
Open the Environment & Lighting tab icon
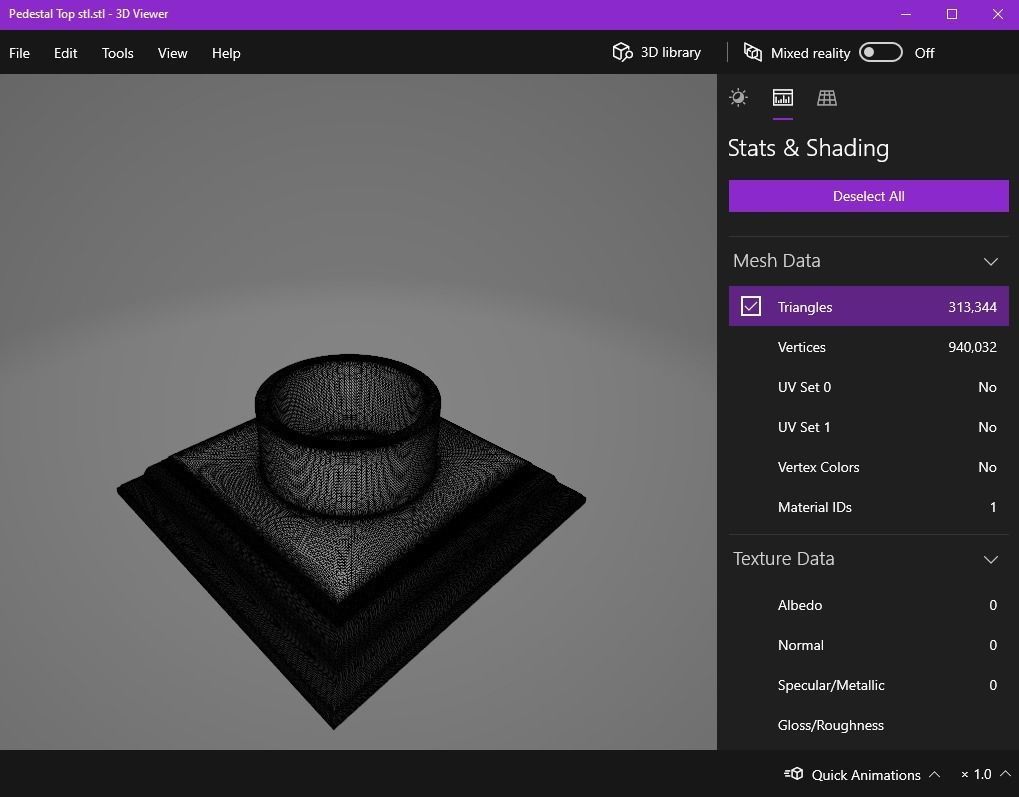[x=738, y=98]
